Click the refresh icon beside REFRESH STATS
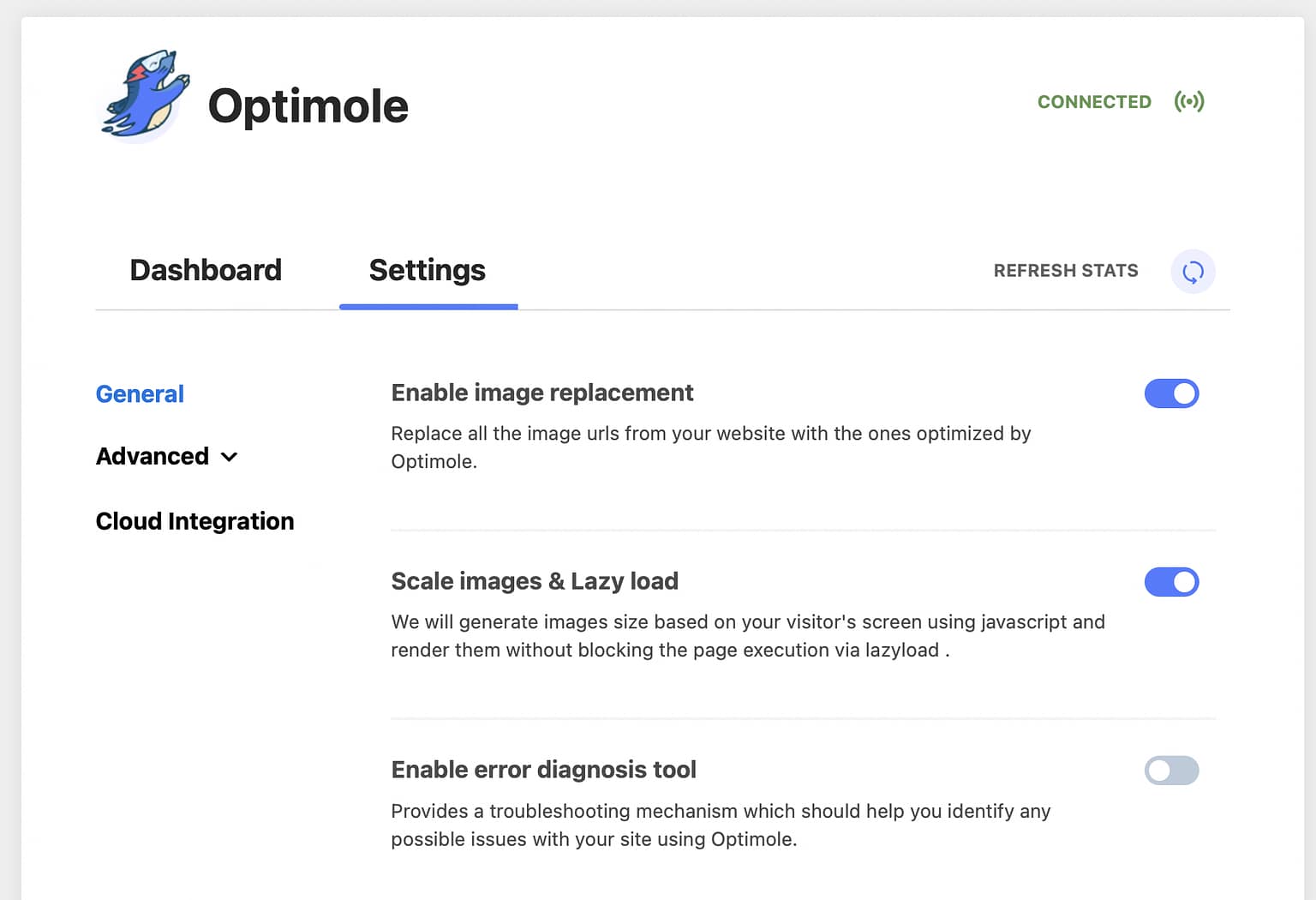1316x900 pixels. 1193,271
